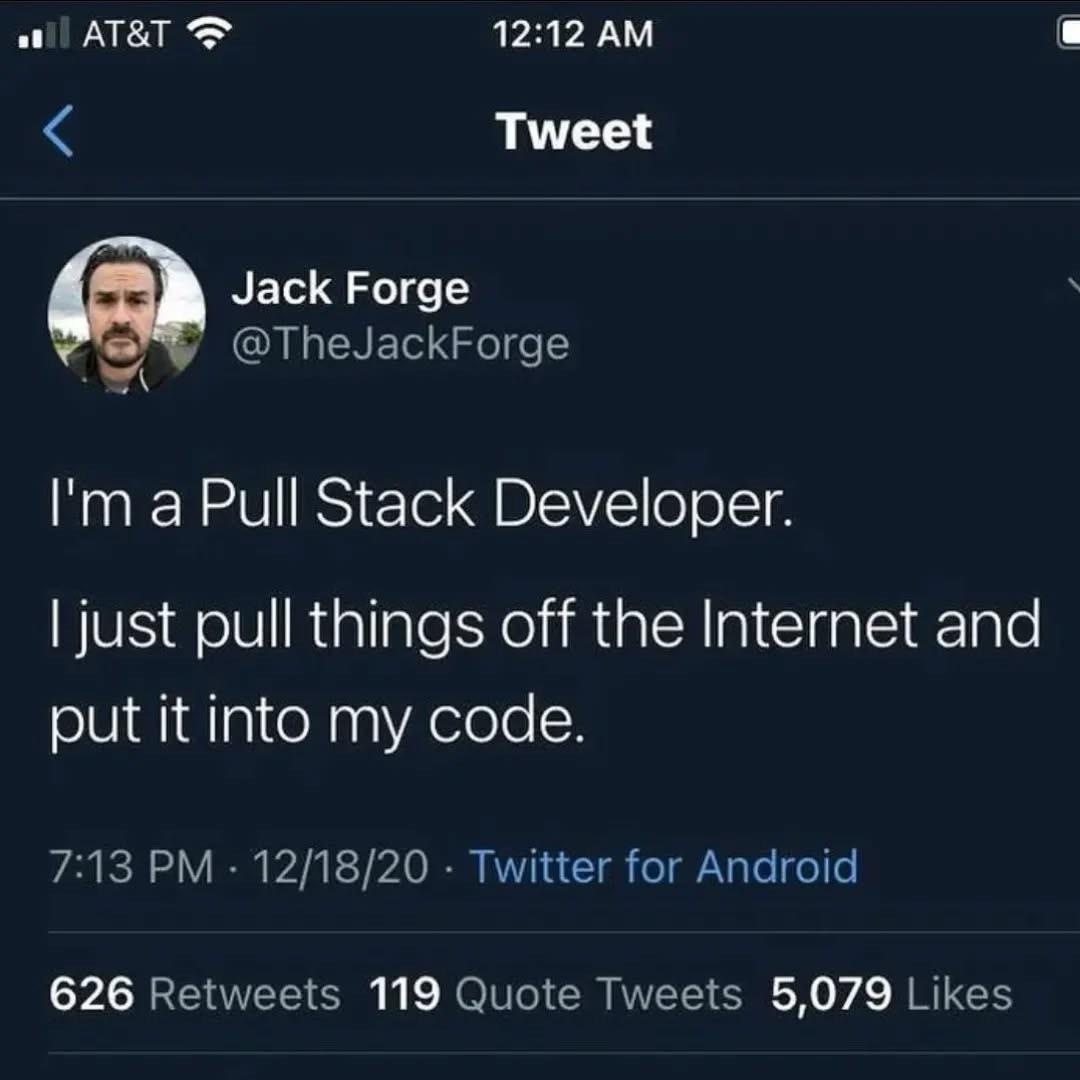This screenshot has width=1080, height=1080.
Task: Tap the "pull things off the Internet" line
Action: [x=545, y=625]
